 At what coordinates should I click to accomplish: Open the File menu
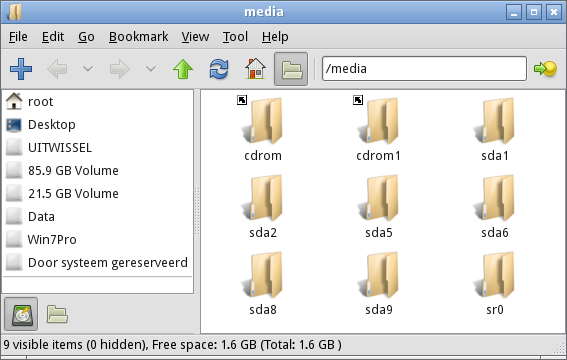(18, 37)
